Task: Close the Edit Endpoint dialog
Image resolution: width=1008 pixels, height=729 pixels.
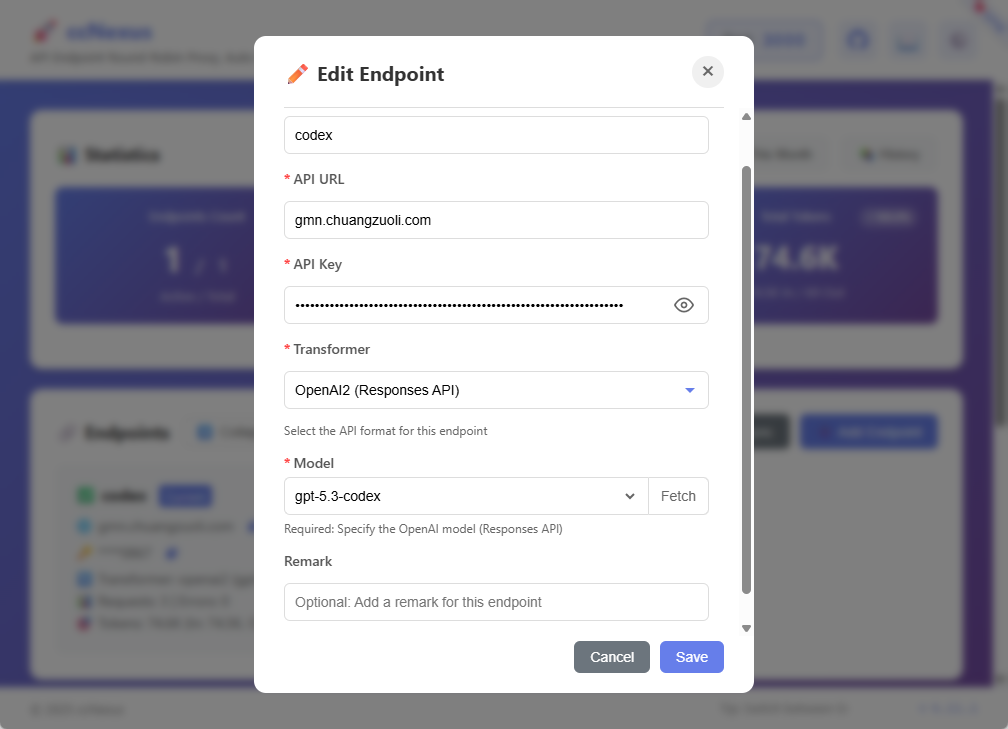Action: point(707,71)
